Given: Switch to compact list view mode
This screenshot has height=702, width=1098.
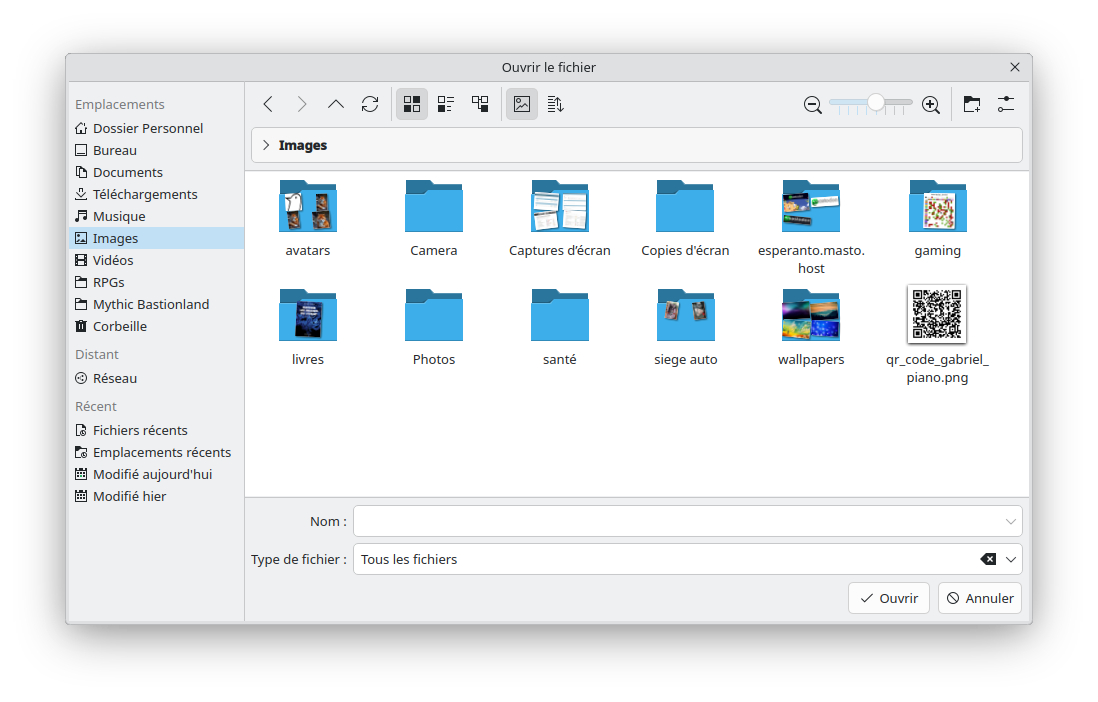Looking at the screenshot, I should coord(446,104).
